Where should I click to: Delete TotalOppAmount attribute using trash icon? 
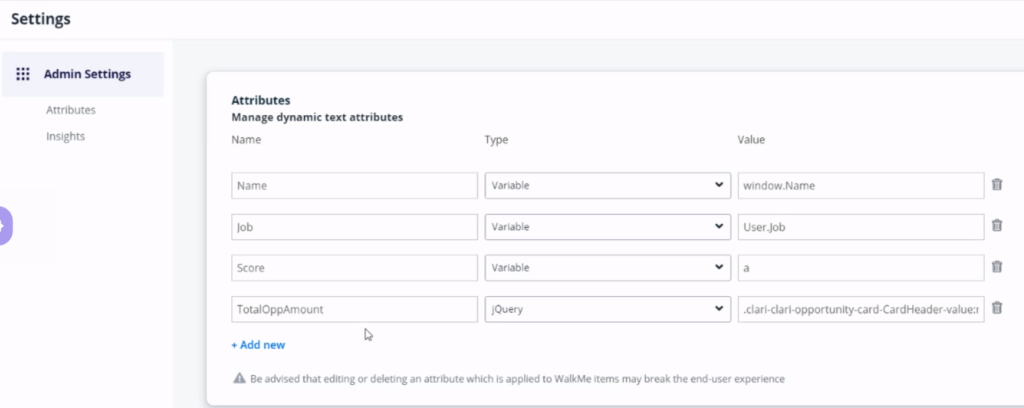[996, 309]
